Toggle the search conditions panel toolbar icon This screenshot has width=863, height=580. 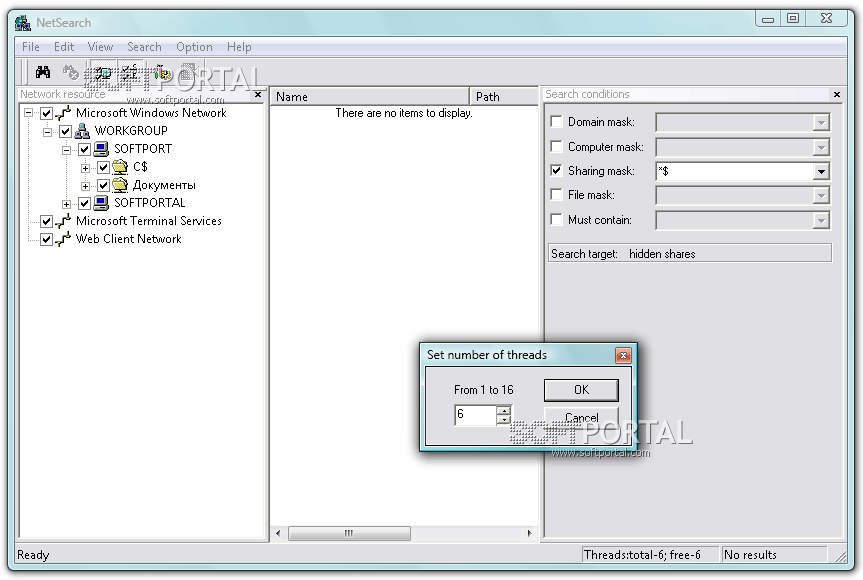tap(130, 72)
